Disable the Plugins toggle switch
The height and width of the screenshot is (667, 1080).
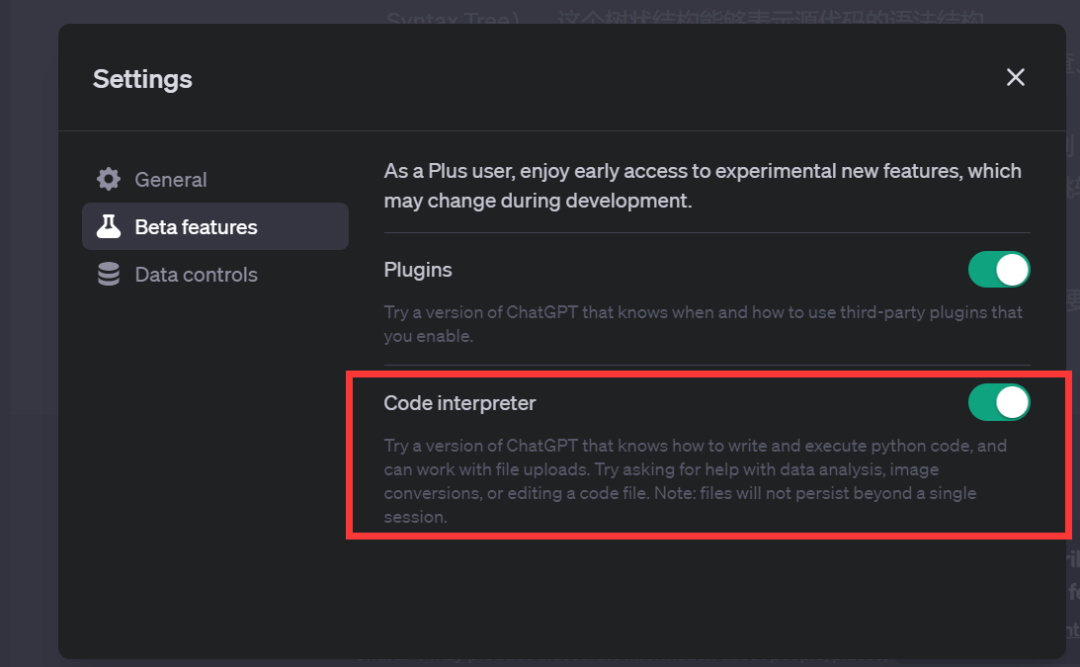pyautogui.click(x=999, y=269)
